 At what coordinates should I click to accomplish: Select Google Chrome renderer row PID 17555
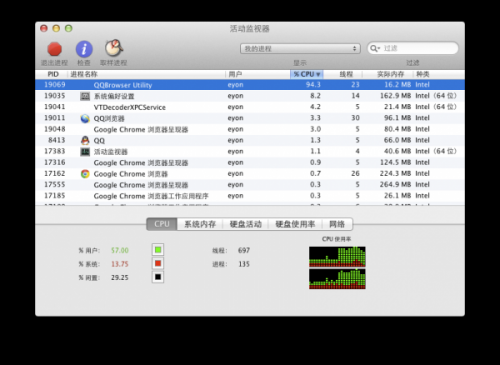tap(250, 185)
